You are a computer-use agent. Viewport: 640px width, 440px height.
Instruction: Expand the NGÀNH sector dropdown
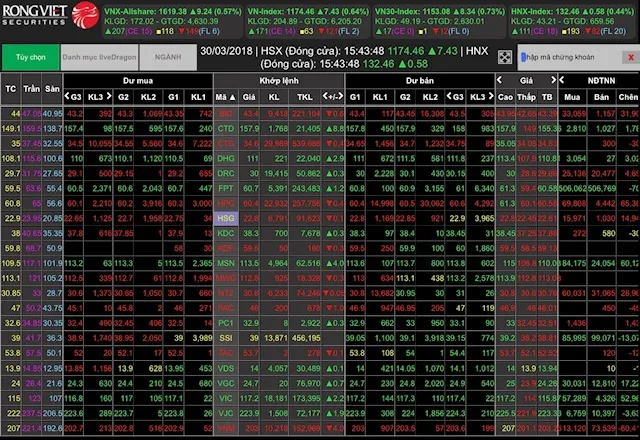click(167, 57)
